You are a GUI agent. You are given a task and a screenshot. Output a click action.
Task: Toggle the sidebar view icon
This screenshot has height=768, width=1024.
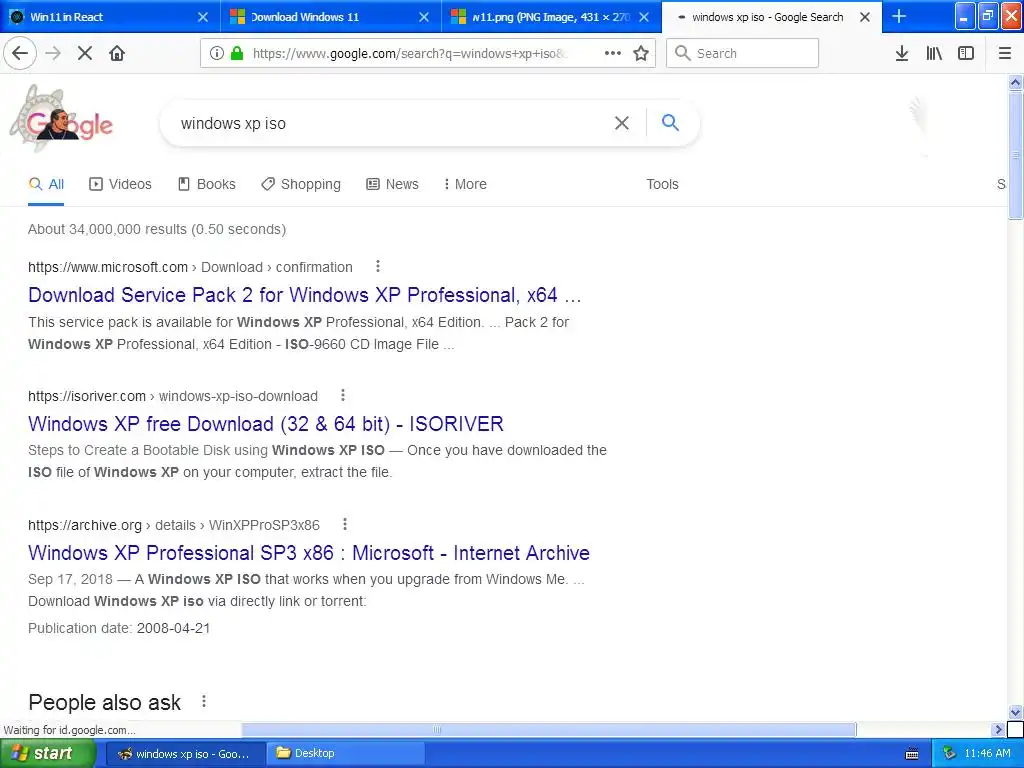click(x=966, y=54)
